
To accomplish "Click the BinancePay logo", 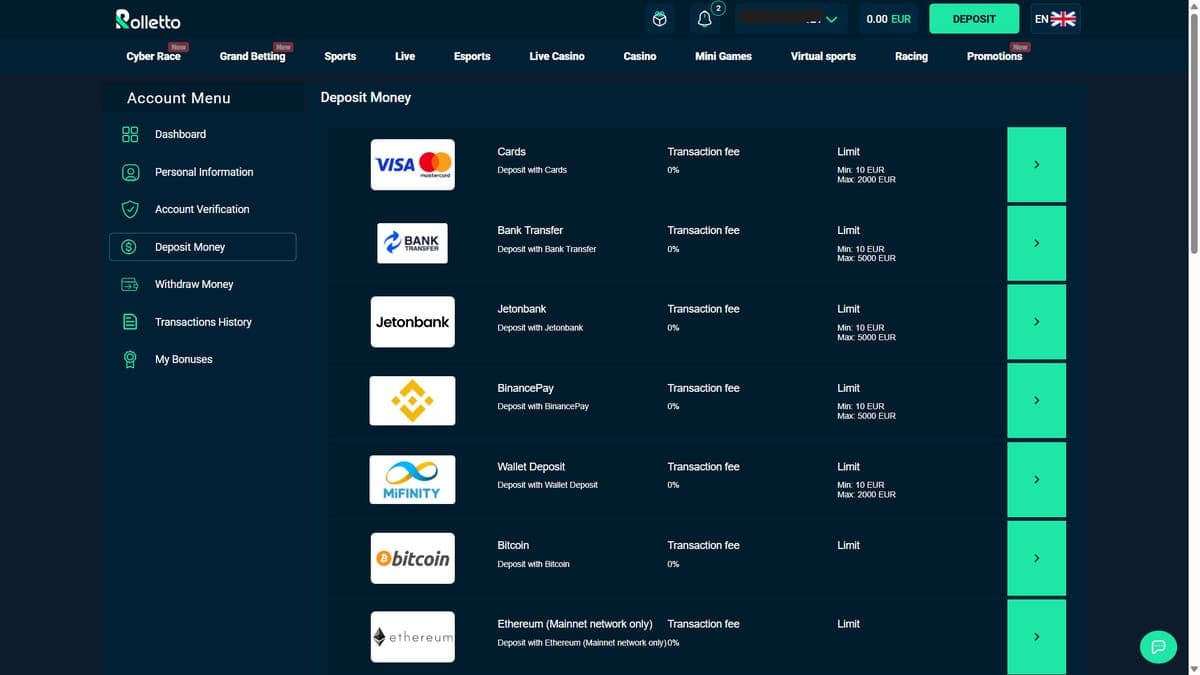I will coord(412,401).
